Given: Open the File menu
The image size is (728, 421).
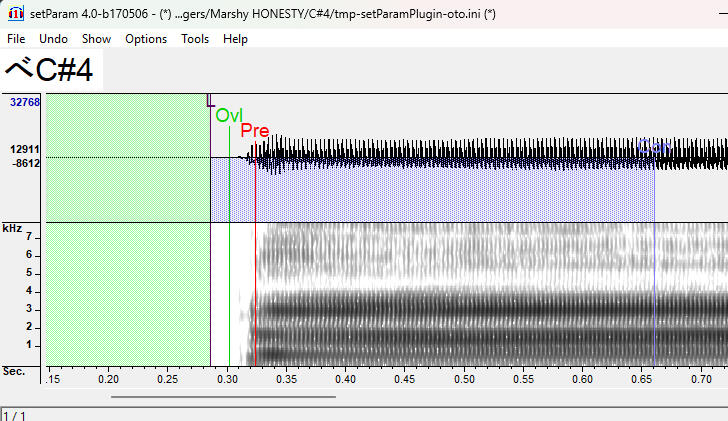Looking at the screenshot, I should click(x=16, y=39).
